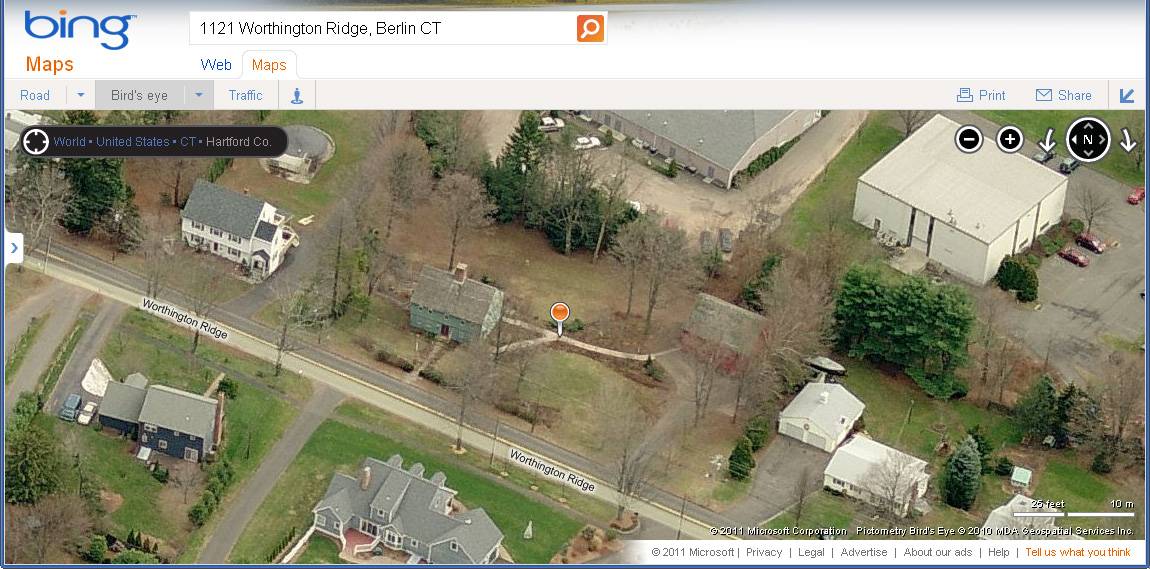The width and height of the screenshot is (1150, 569).
Task: Click the Print button
Action: point(981,95)
